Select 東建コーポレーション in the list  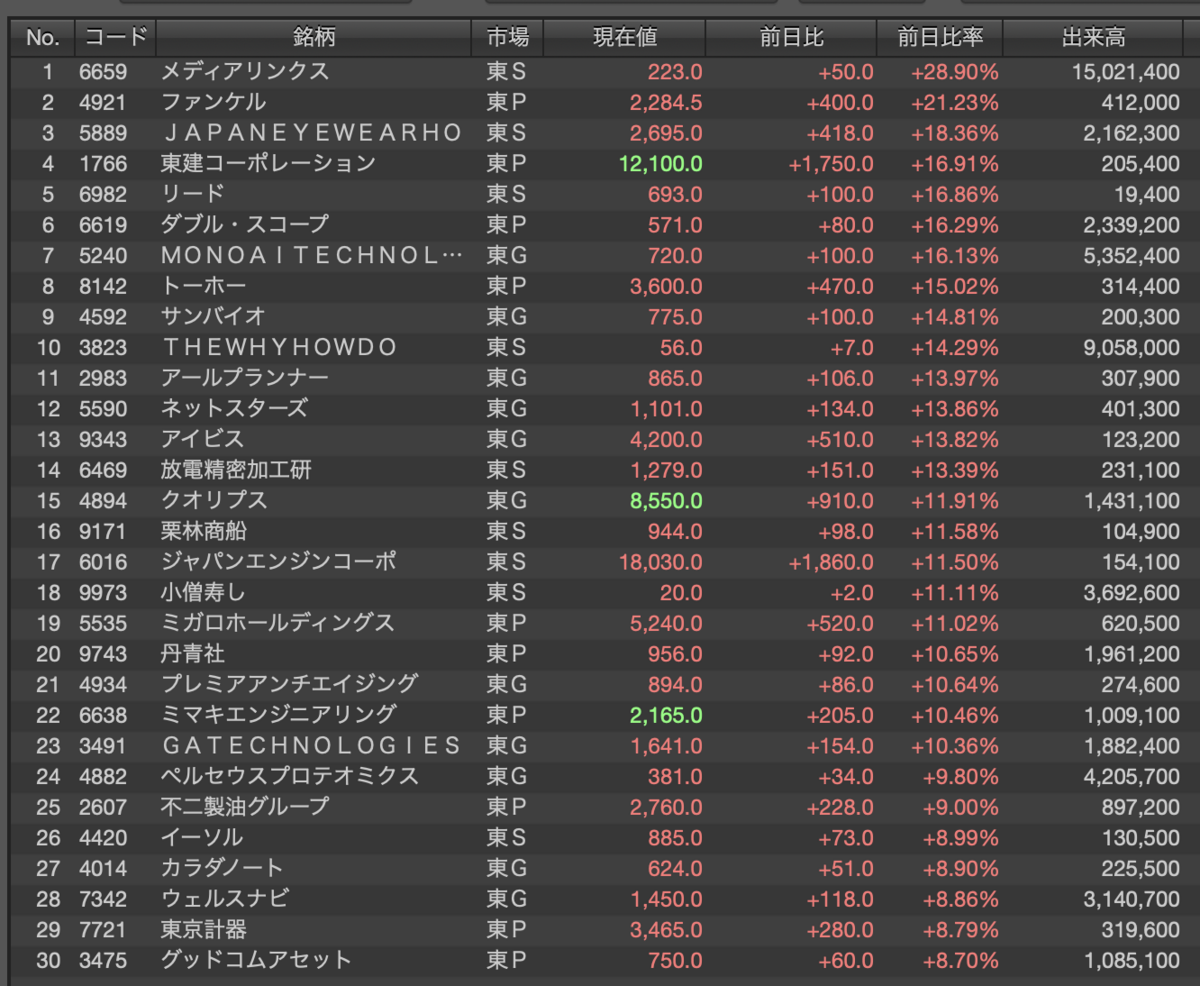point(268,163)
